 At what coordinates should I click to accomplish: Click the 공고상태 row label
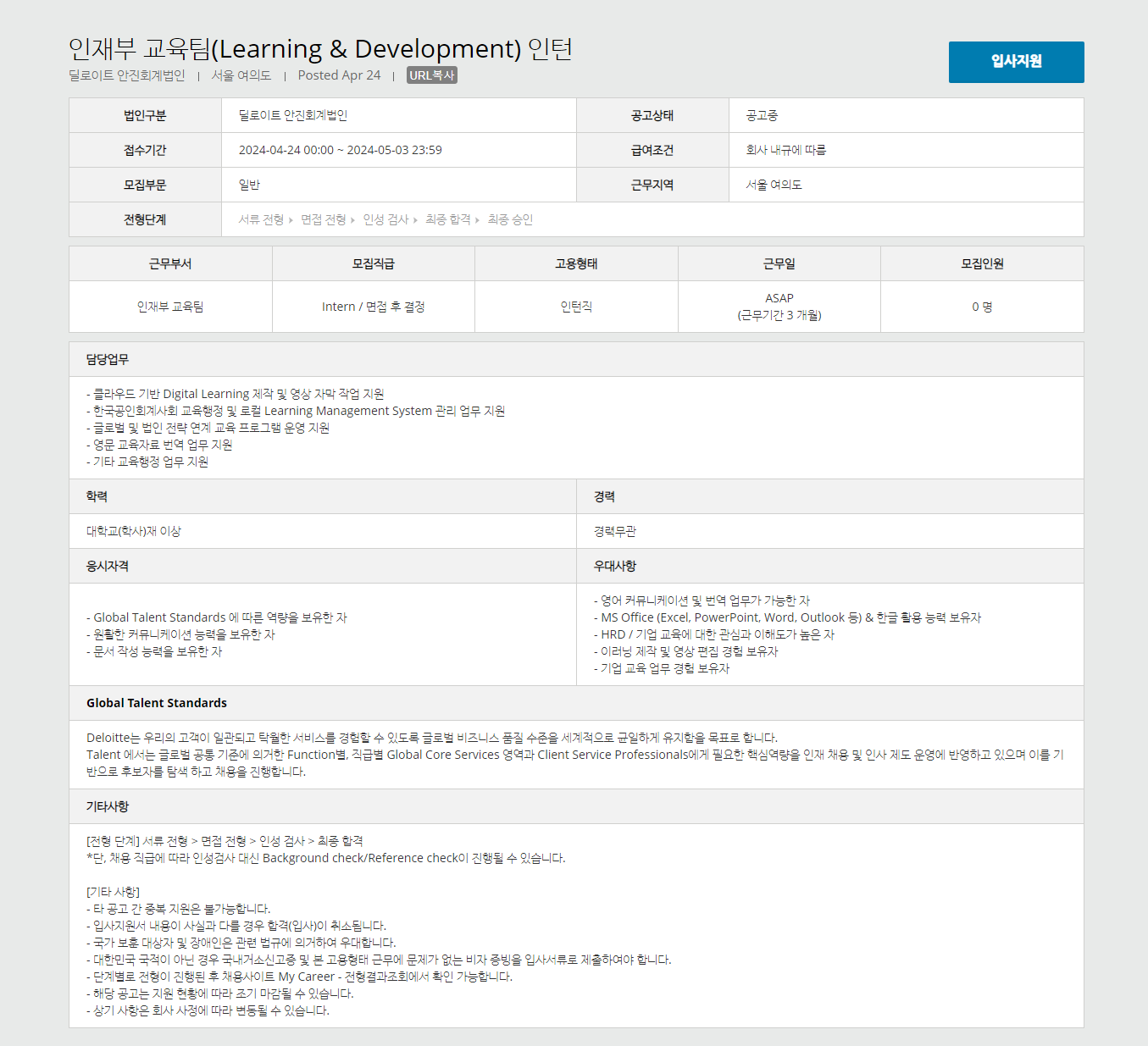coord(652,115)
